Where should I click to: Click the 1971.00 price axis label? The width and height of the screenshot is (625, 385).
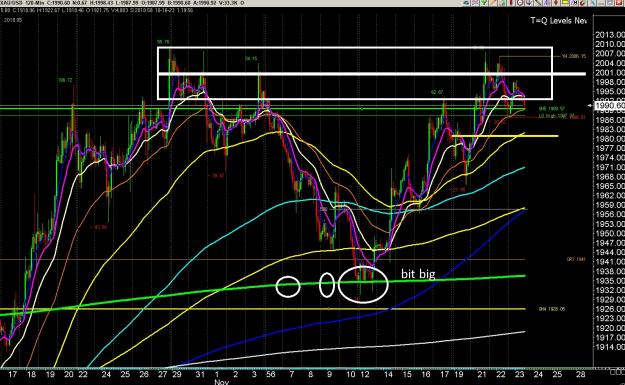[x=610, y=167]
